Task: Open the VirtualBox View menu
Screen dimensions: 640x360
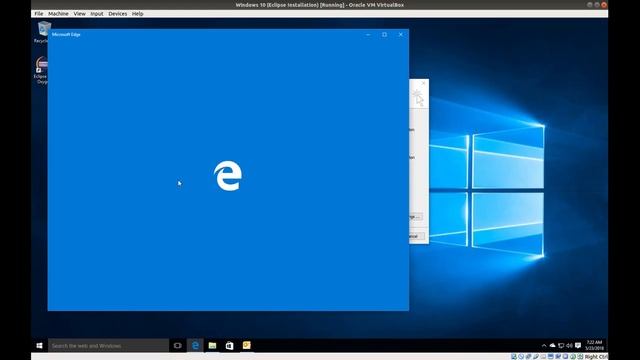Action: pyautogui.click(x=80, y=13)
